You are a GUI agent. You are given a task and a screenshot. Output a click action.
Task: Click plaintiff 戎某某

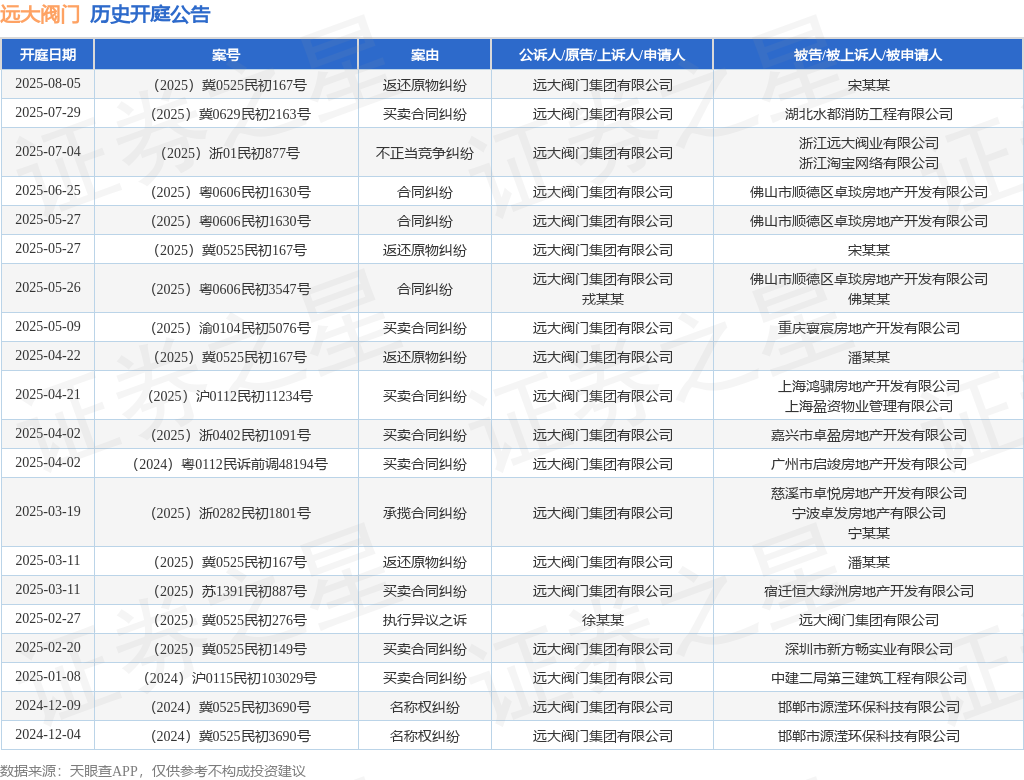[602, 299]
